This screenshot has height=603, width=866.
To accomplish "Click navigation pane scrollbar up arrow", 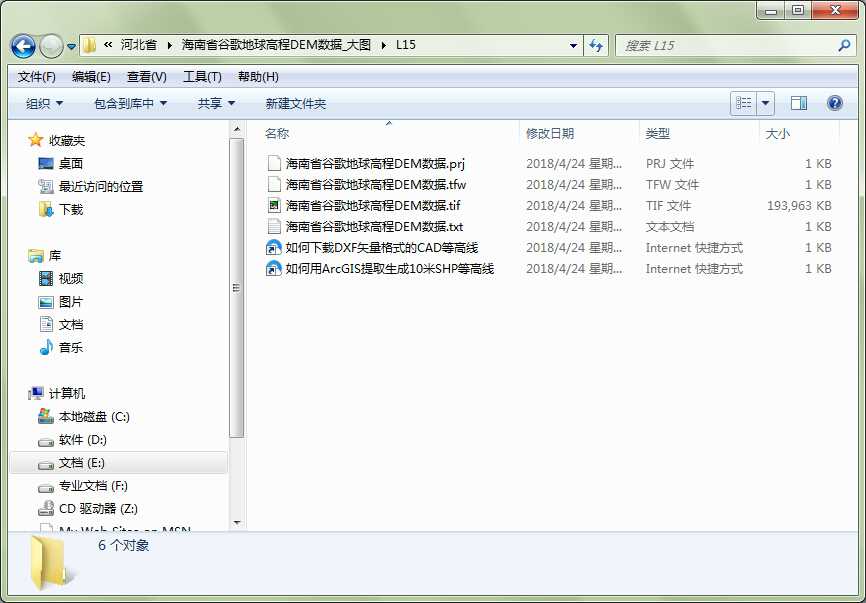I will [237, 129].
